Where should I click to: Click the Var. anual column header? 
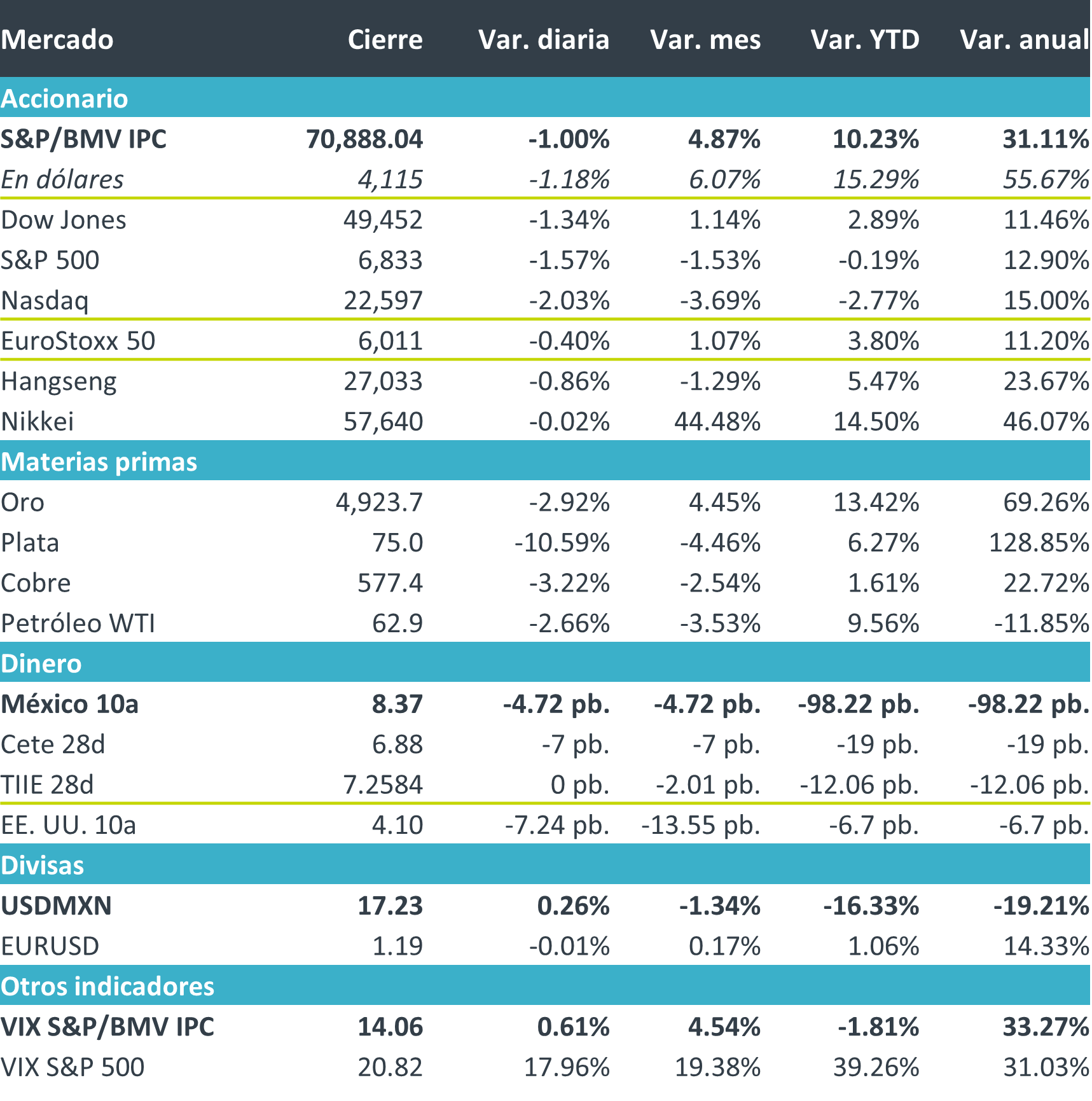[x=1025, y=39]
